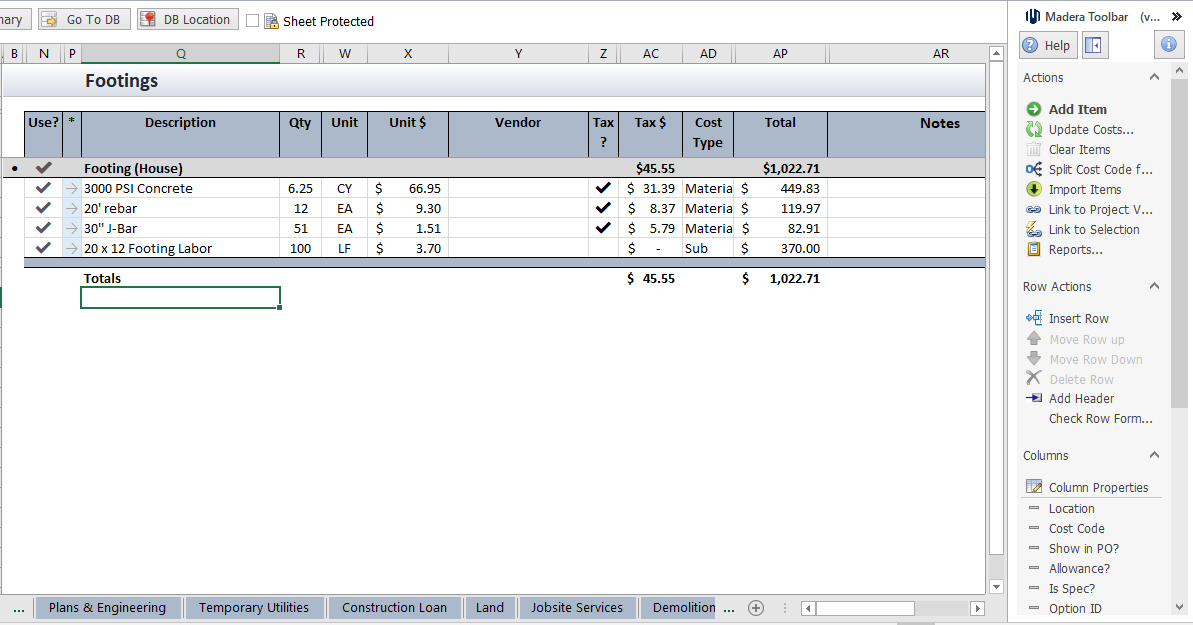Toggle Tax checkmark for 30" J-Bar
This screenshot has width=1193, height=625.
603,227
